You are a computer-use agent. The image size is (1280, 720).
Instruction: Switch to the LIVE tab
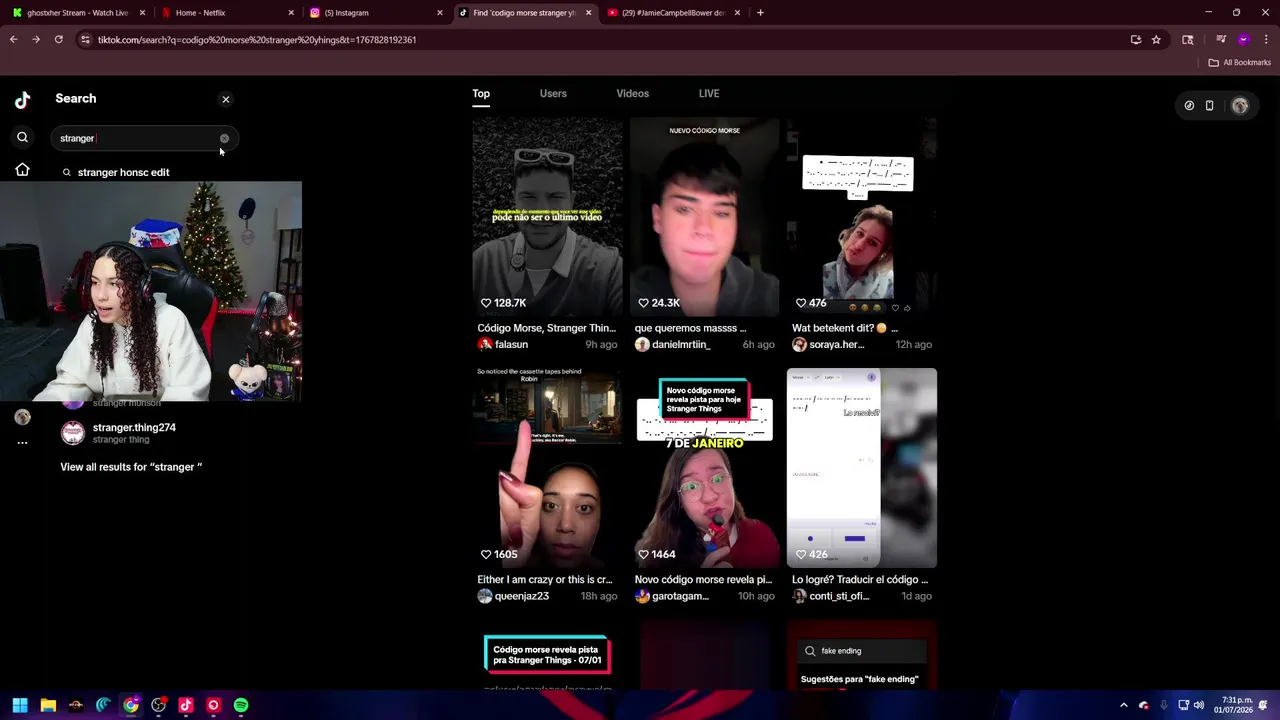tap(709, 93)
